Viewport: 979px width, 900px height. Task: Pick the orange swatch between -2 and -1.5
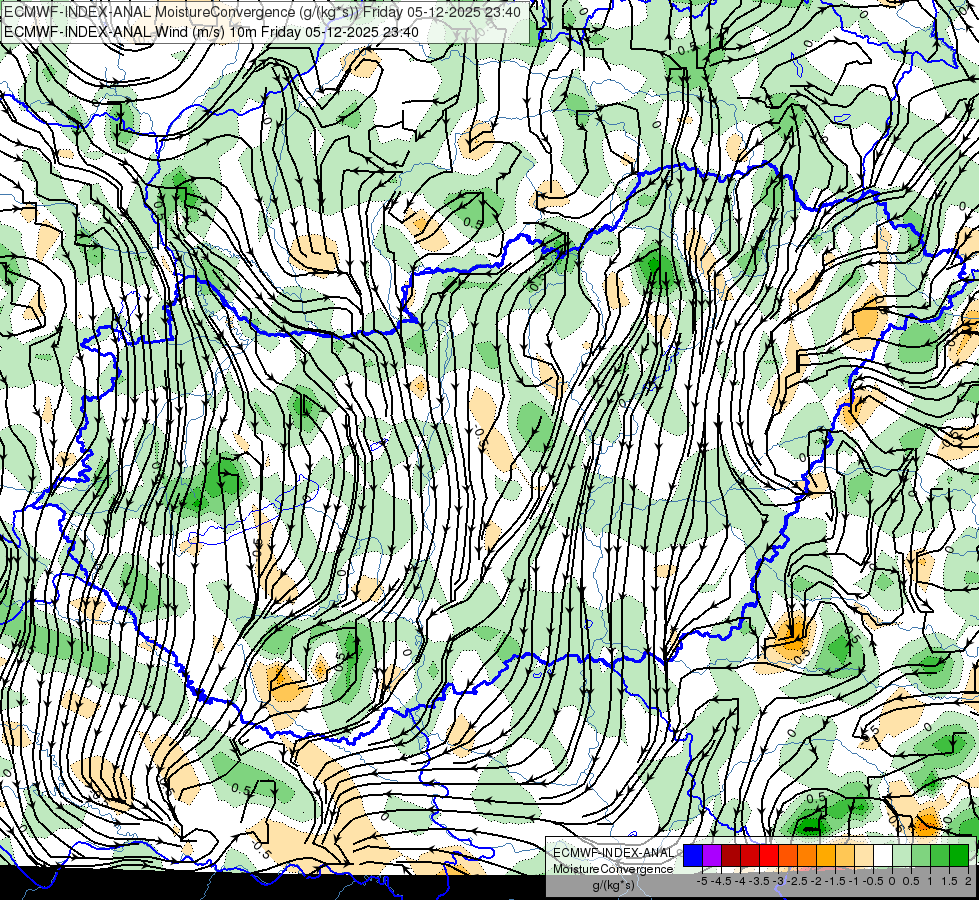[826, 856]
